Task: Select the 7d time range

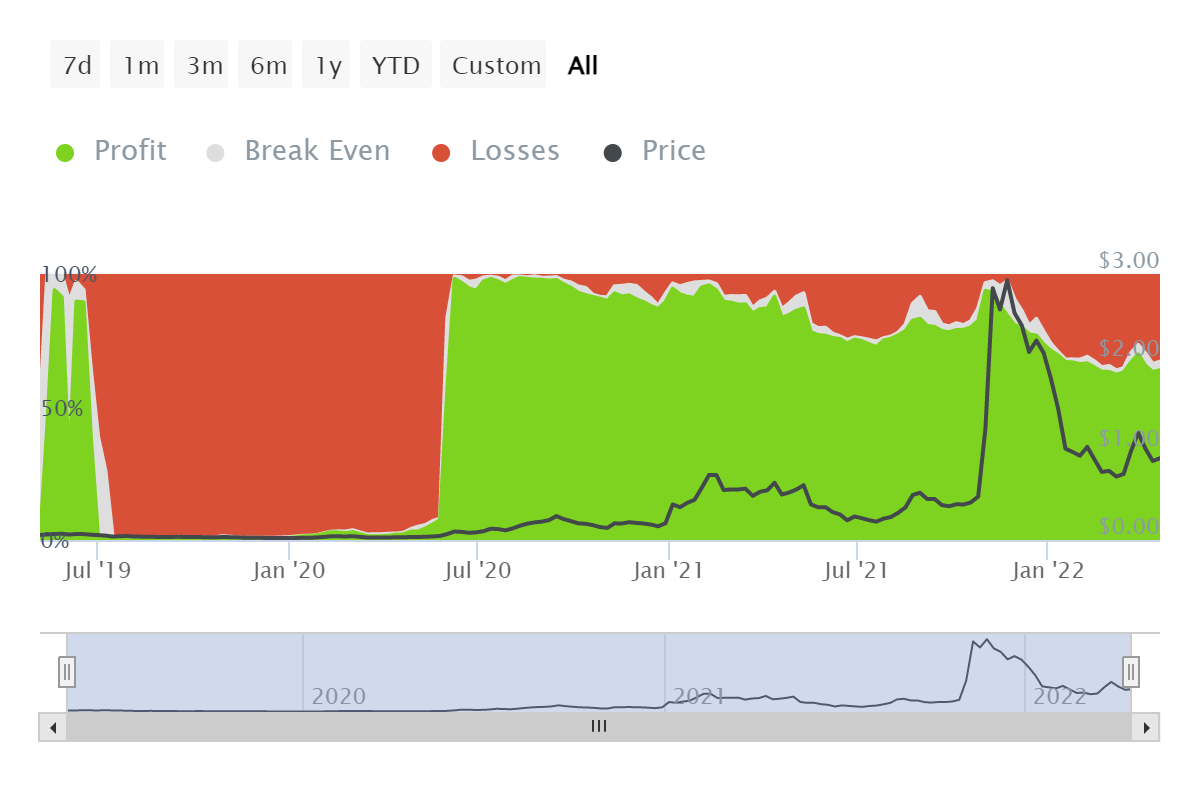Action: coord(76,65)
